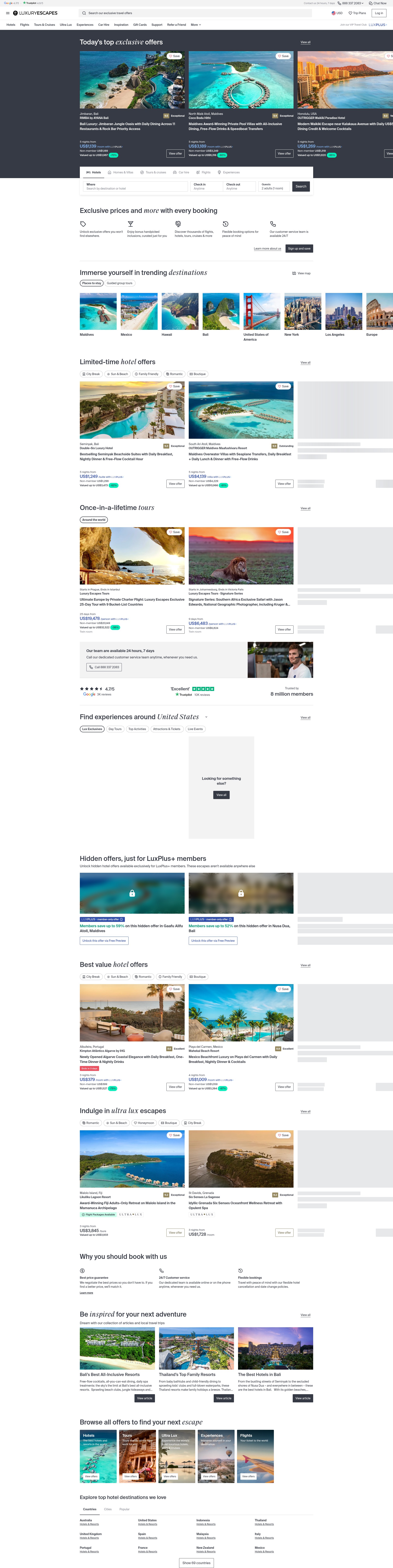Screen dimensions: 393x1568
Task: Open the Maldives destination thumbnail
Action: (98, 311)
